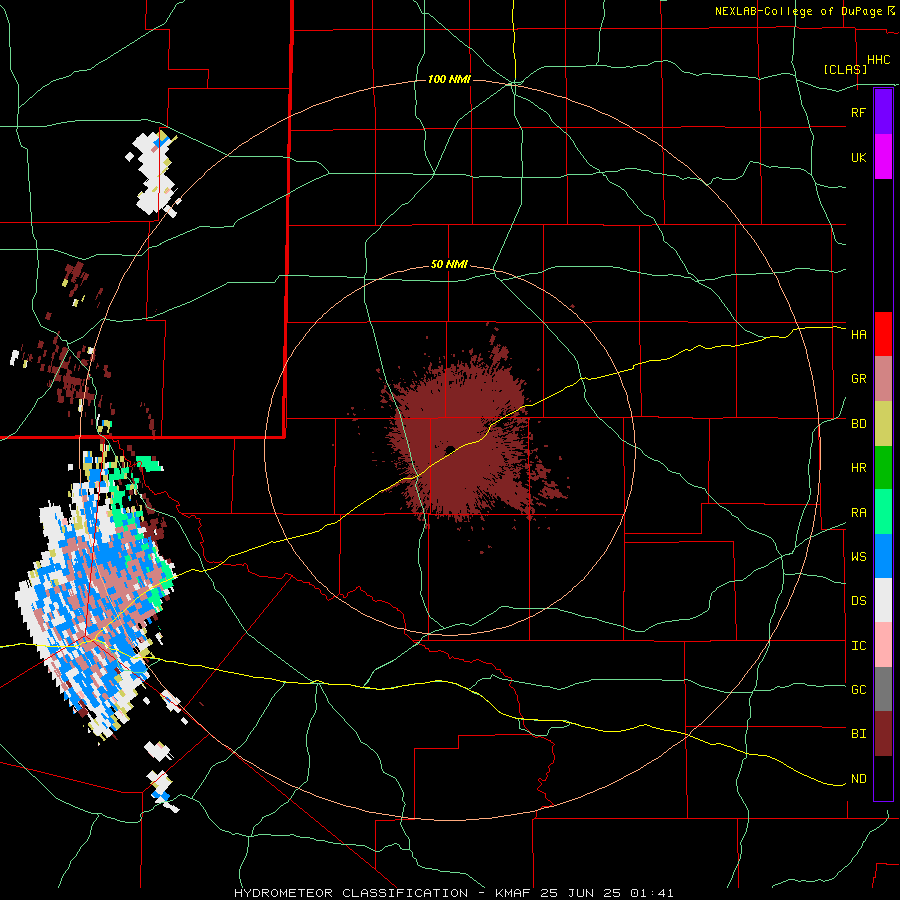Click the DS white legend swatch
The height and width of the screenshot is (900, 900).
[x=883, y=600]
